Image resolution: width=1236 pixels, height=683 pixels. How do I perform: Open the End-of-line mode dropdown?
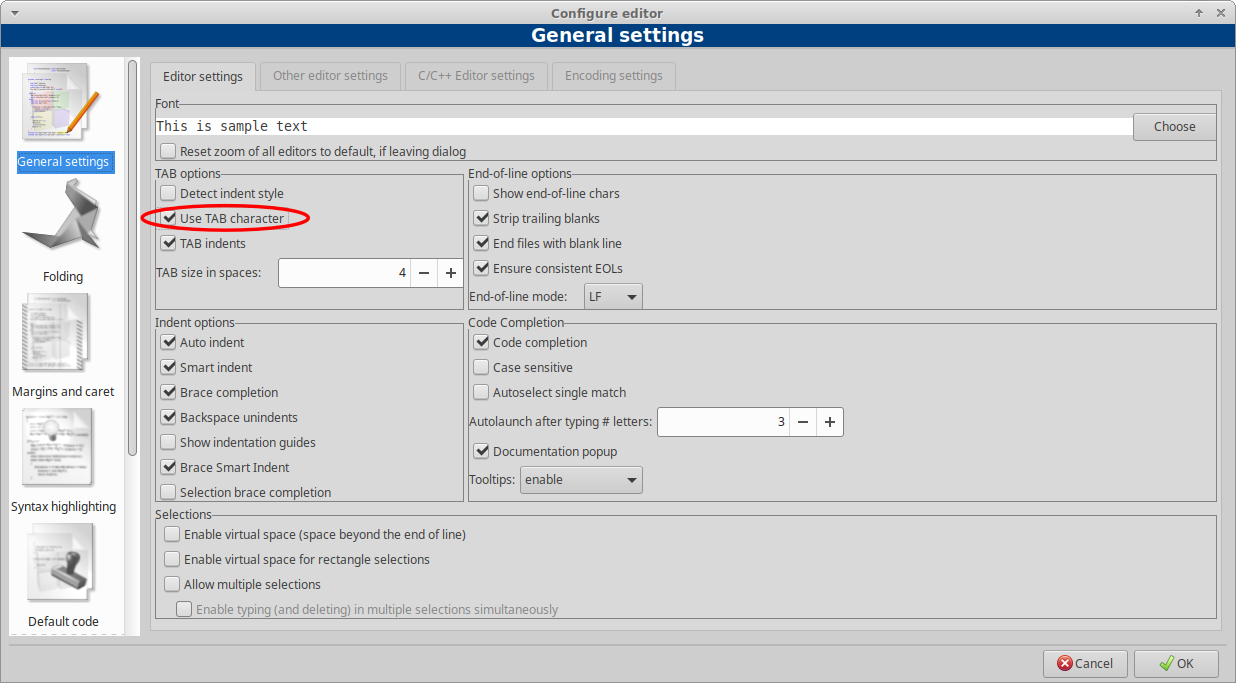click(x=613, y=297)
